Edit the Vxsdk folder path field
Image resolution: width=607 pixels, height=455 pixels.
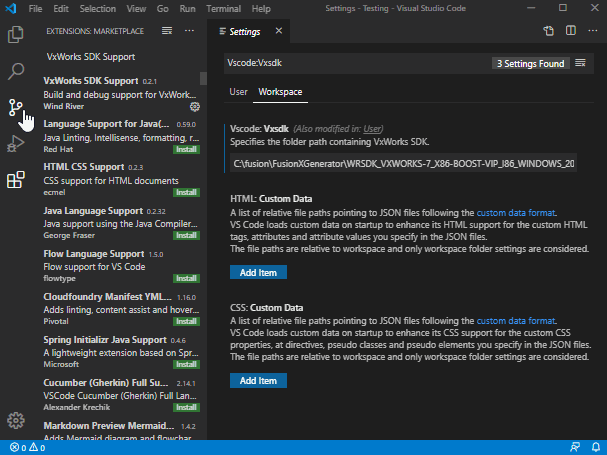pos(403,163)
